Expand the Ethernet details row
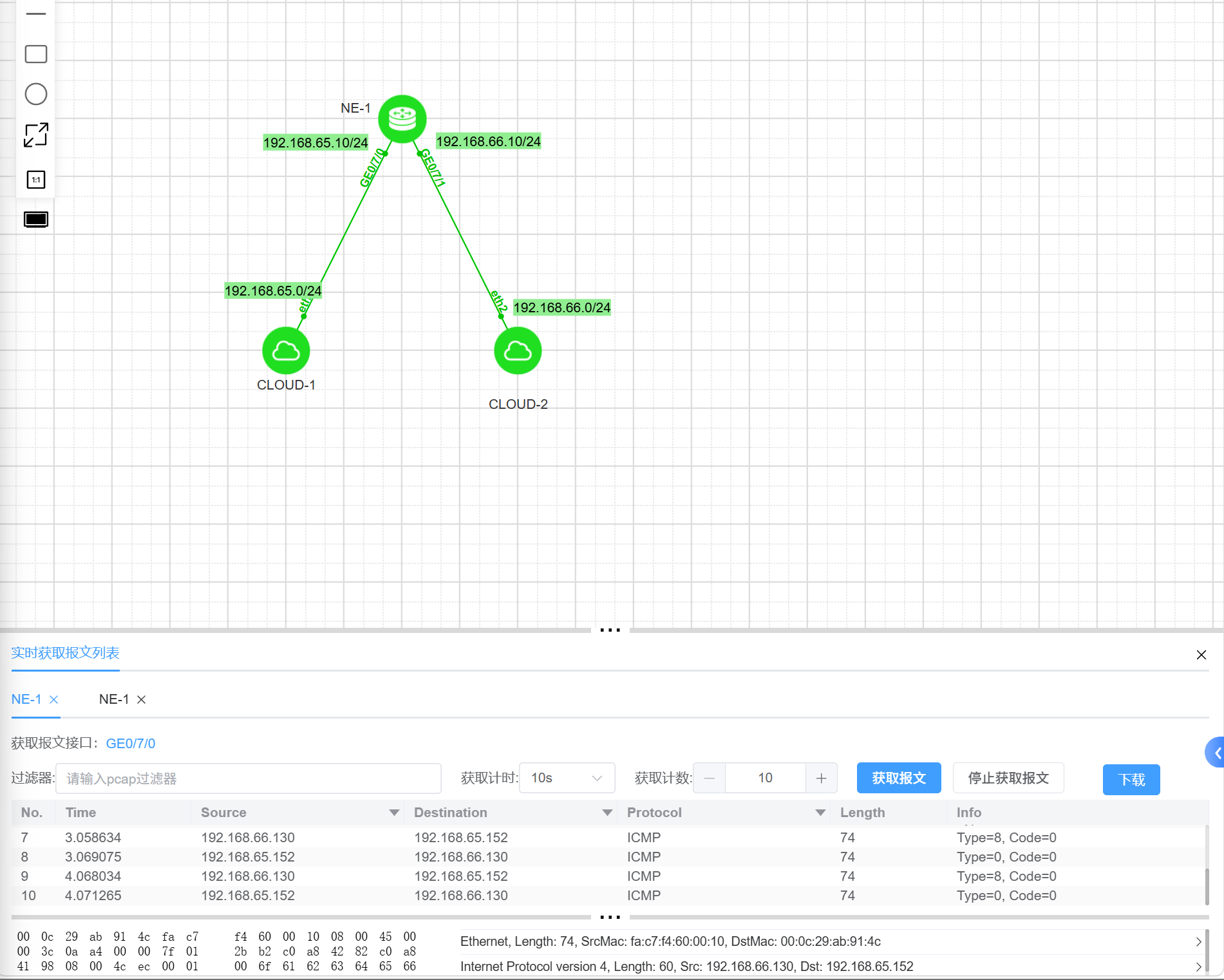This screenshot has height=980, width=1224. (x=1198, y=941)
